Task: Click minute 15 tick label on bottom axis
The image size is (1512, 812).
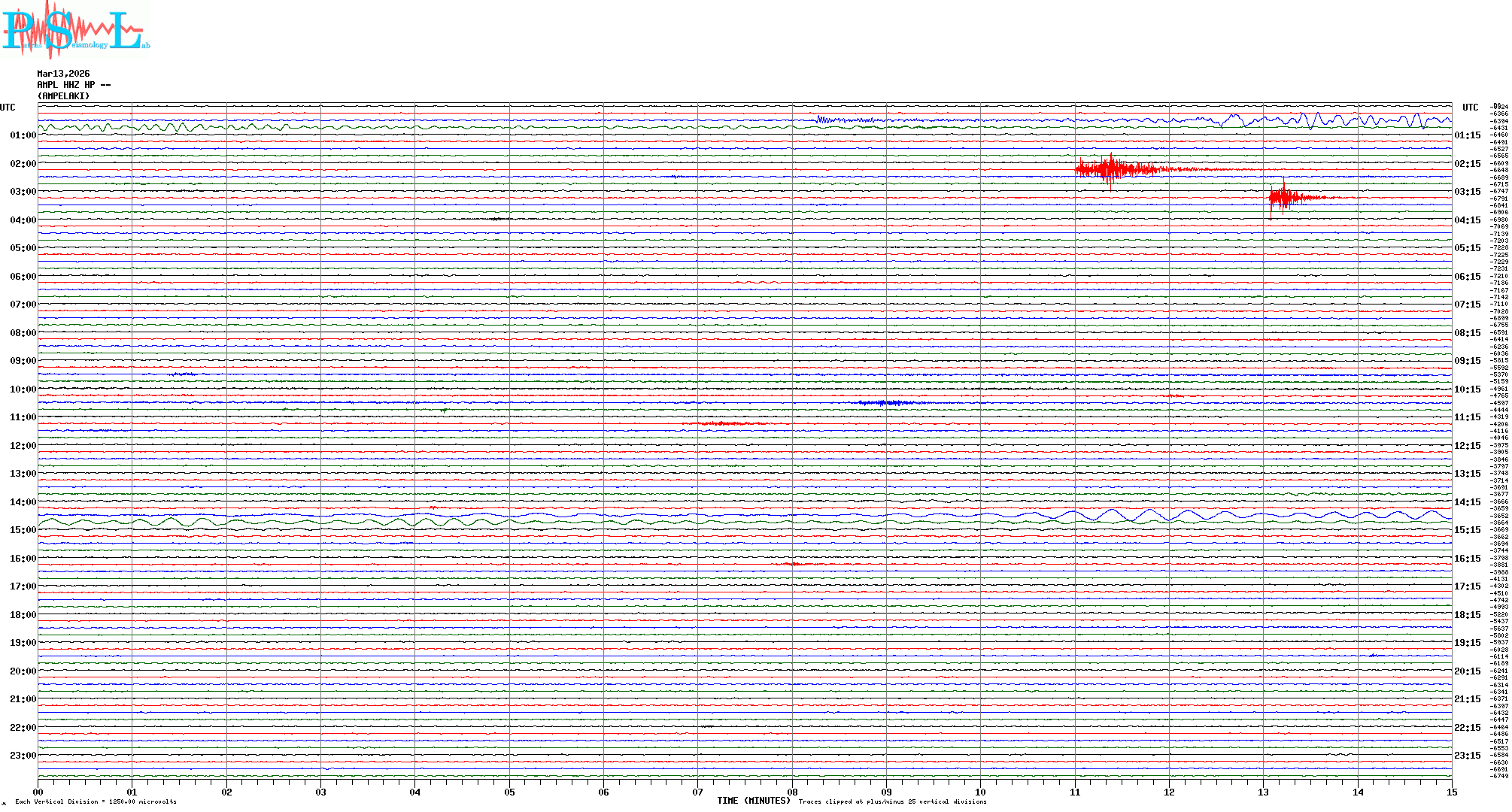Action: (x=1451, y=792)
